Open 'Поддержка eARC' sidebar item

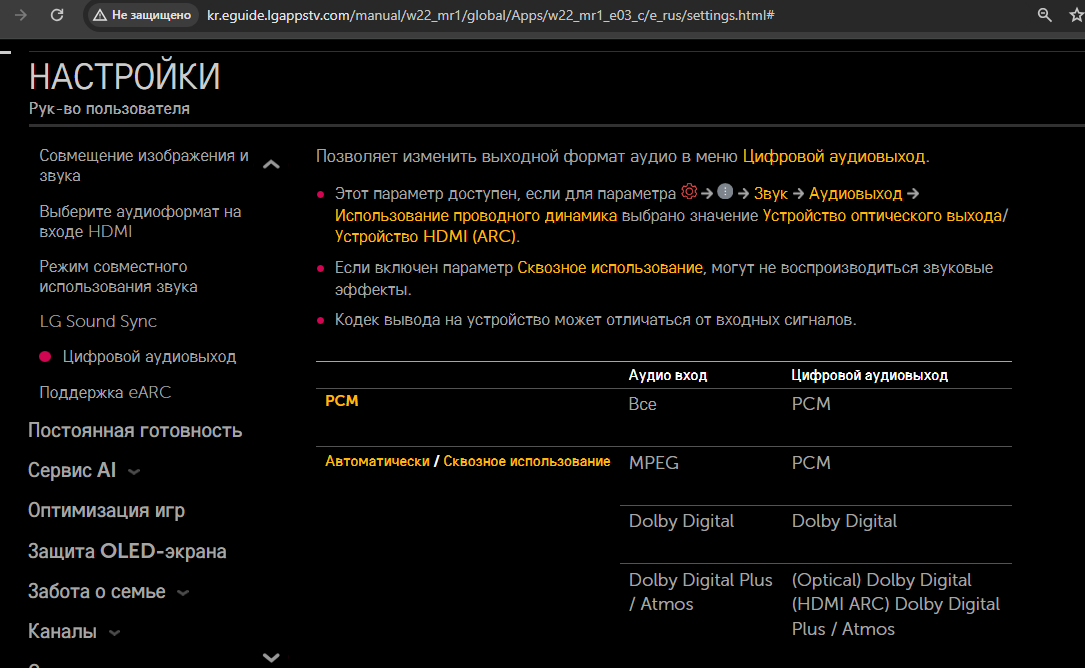[105, 392]
